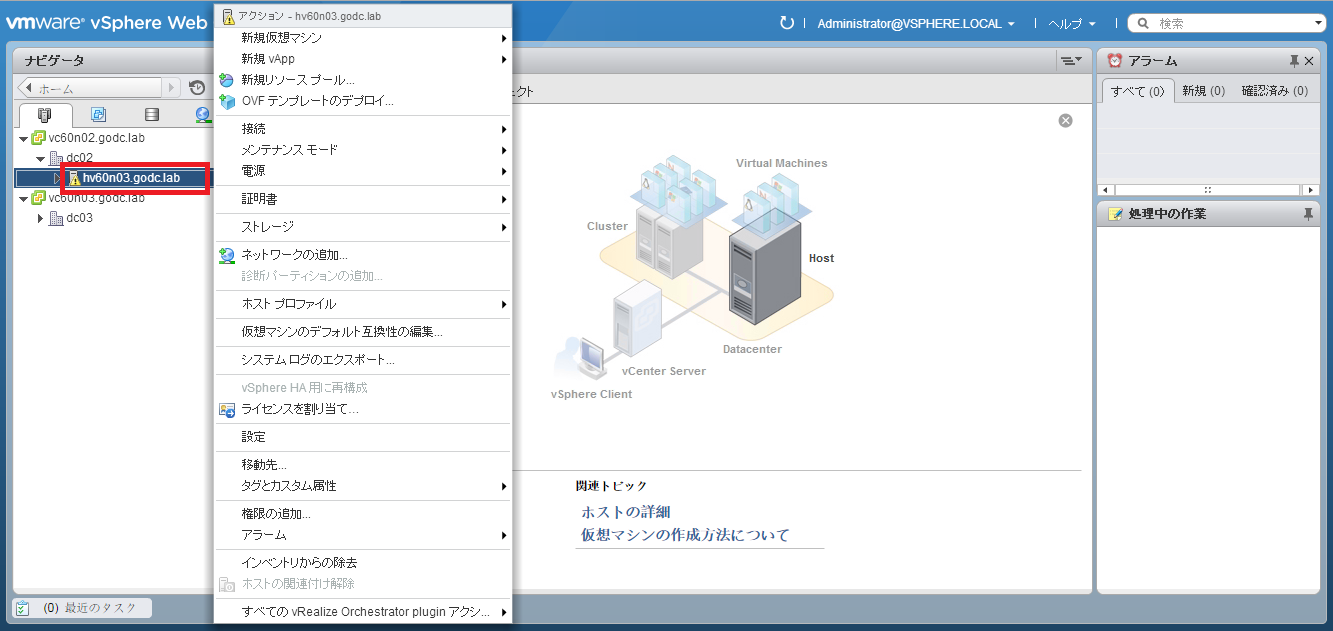Click the assign license icon
1333x631 pixels.
tap(227, 409)
